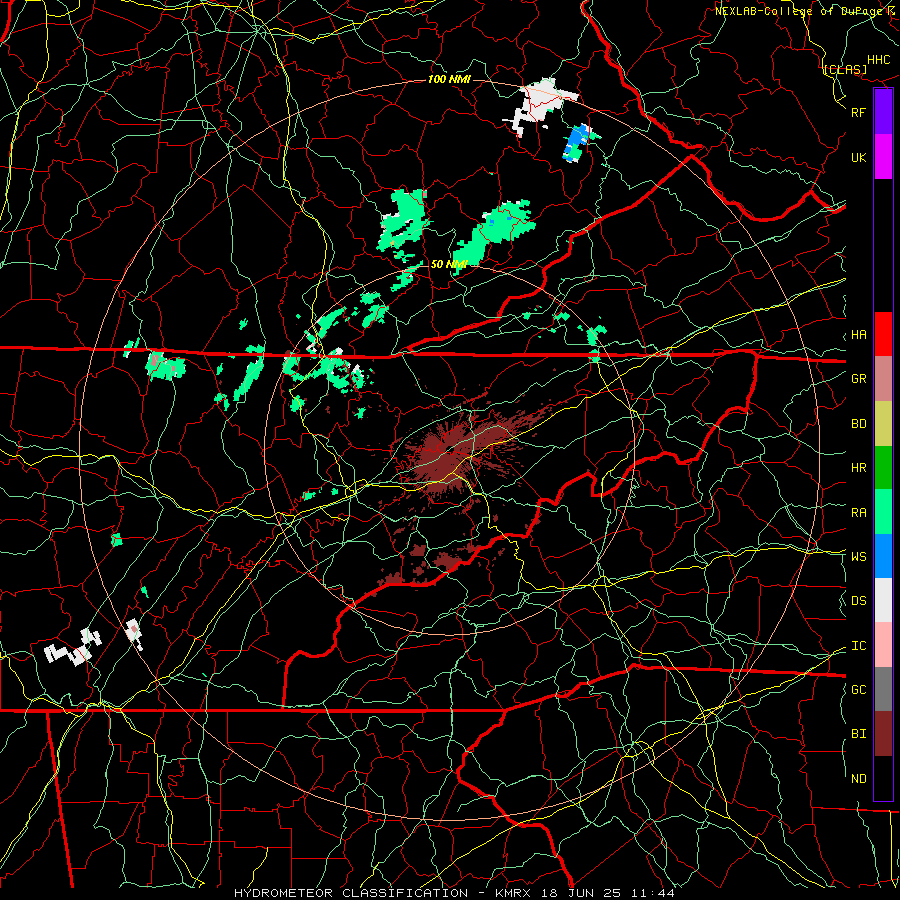Click the 100 NMI range ring label
This screenshot has width=900, height=900.
(x=449, y=79)
